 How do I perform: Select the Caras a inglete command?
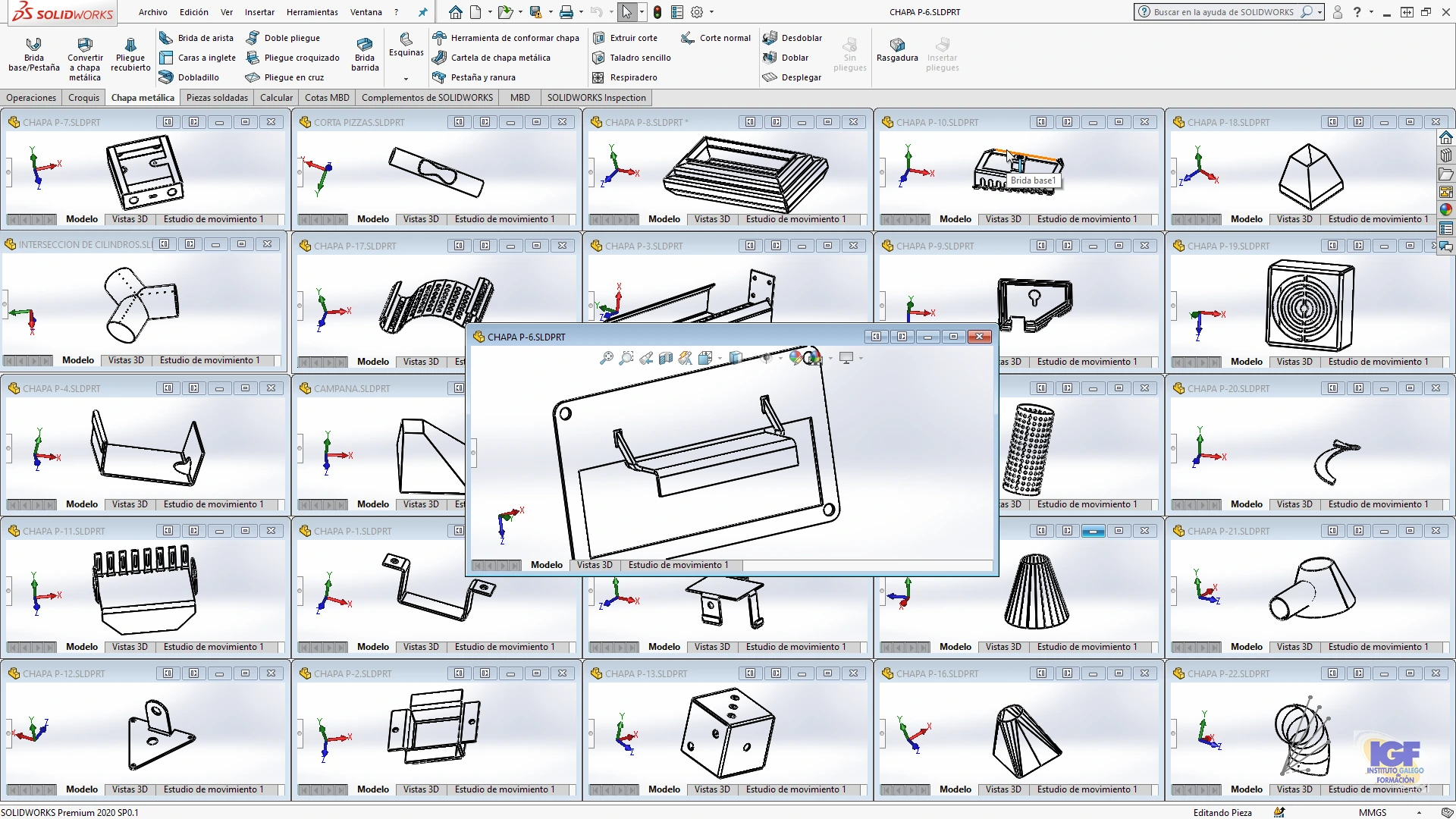pos(198,58)
